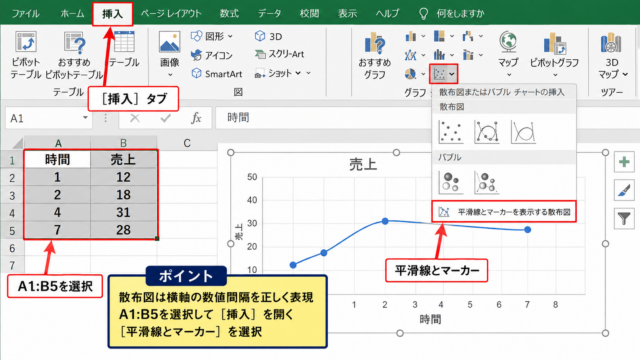Click the Chart Styles brush button

click(x=624, y=190)
